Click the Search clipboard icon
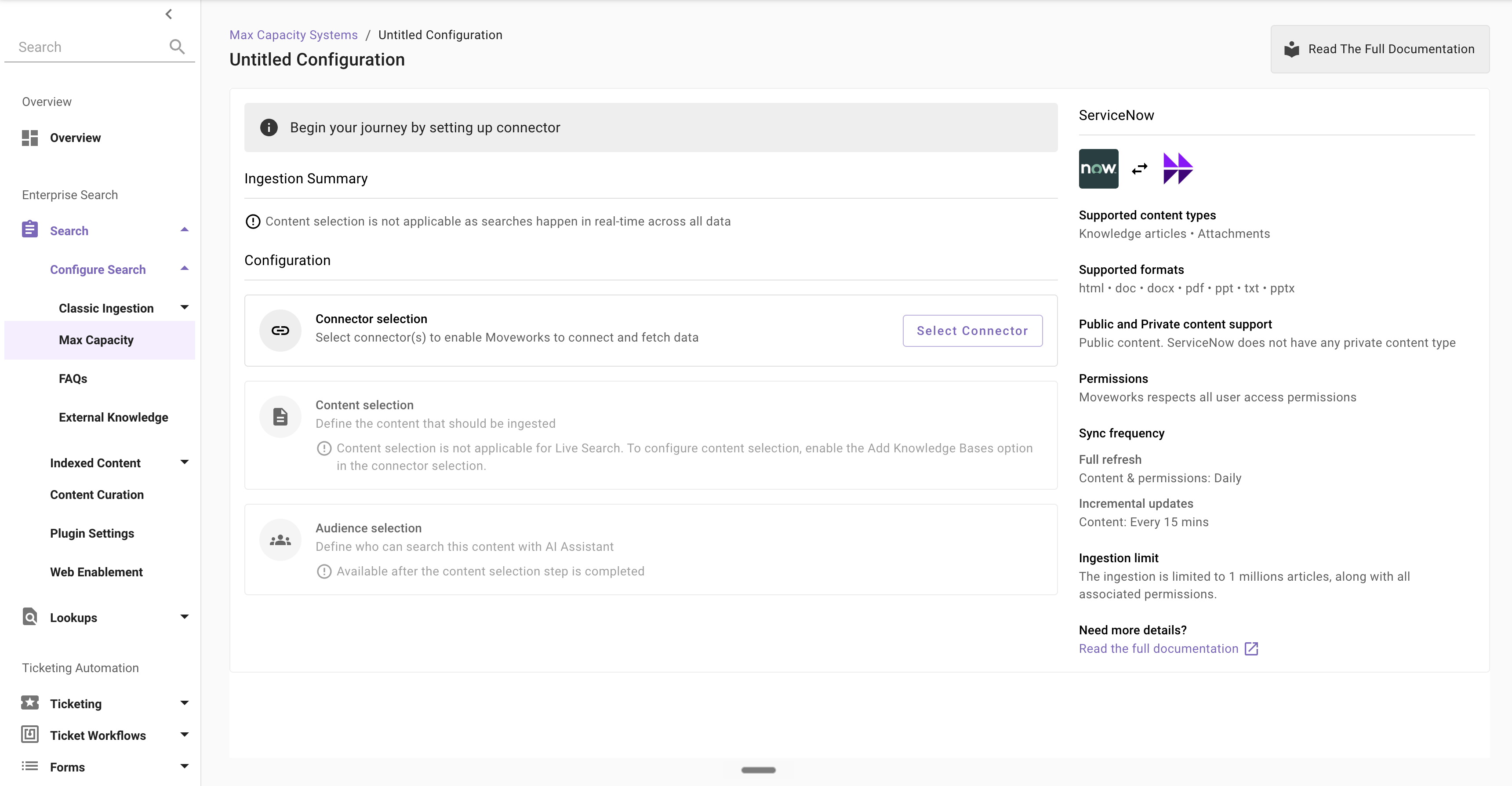Screen dimensions: 1512x786 click(30, 229)
